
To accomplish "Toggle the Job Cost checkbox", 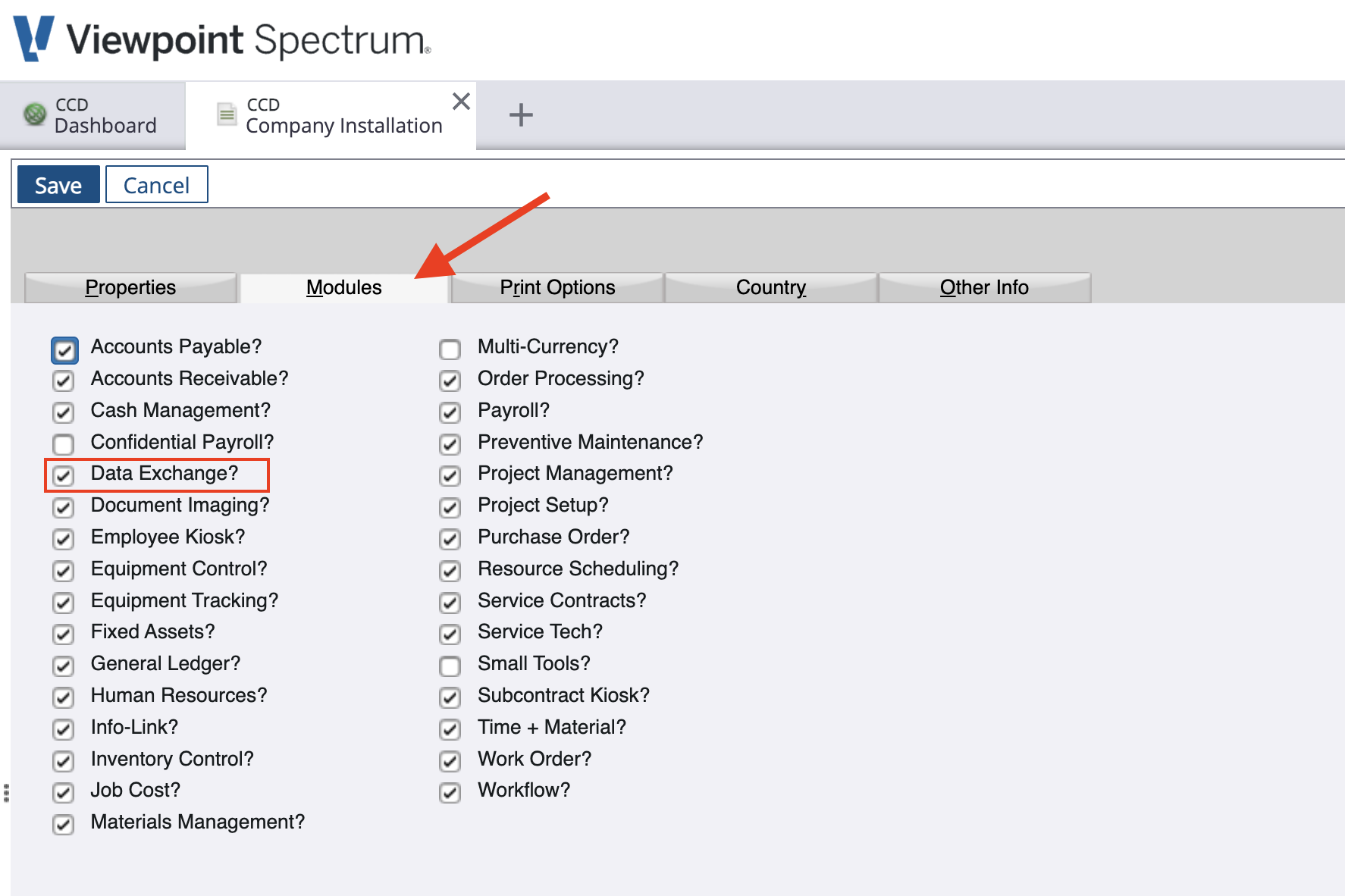I will (x=64, y=792).
